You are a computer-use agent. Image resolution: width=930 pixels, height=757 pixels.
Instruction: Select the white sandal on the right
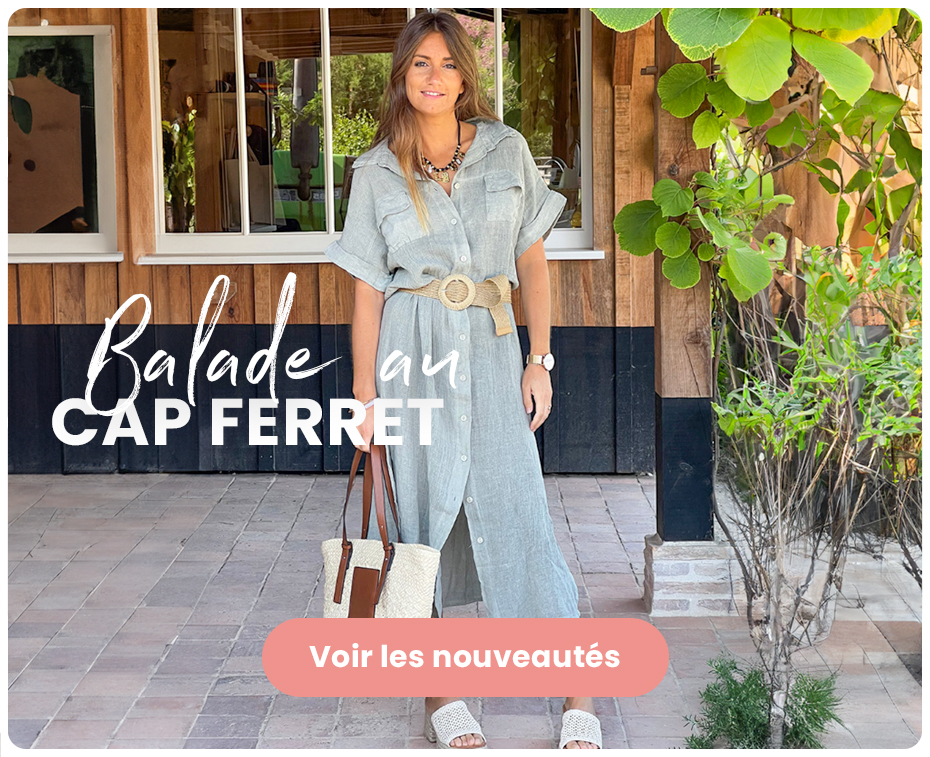click(x=579, y=726)
